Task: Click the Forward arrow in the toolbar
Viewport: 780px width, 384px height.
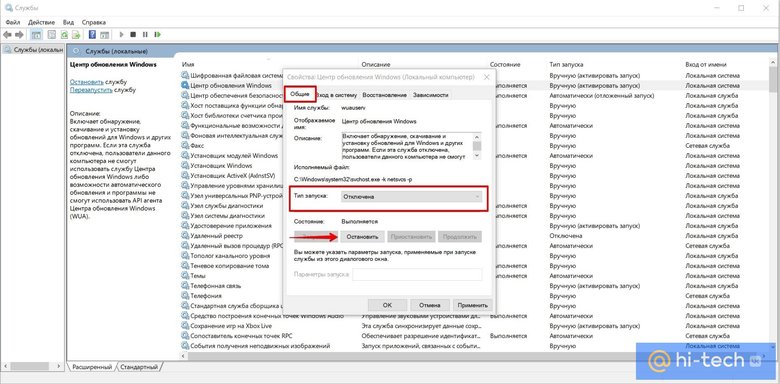Action: [19, 35]
